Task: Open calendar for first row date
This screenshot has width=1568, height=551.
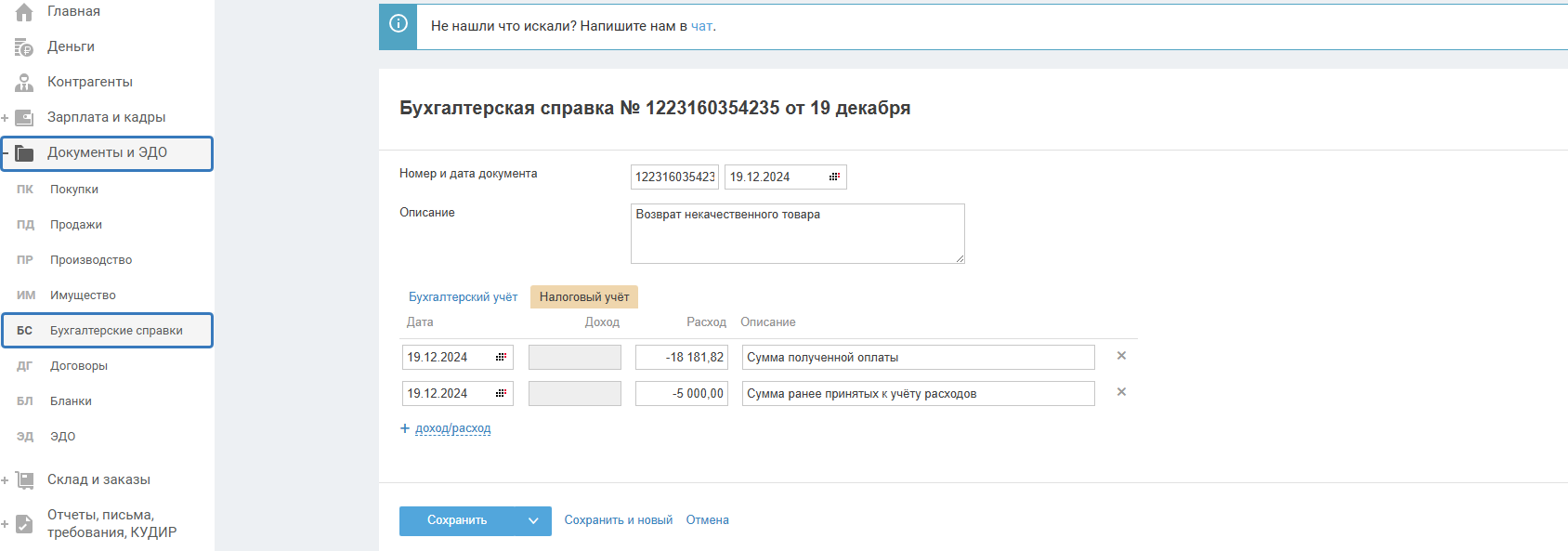Action: pyautogui.click(x=501, y=357)
